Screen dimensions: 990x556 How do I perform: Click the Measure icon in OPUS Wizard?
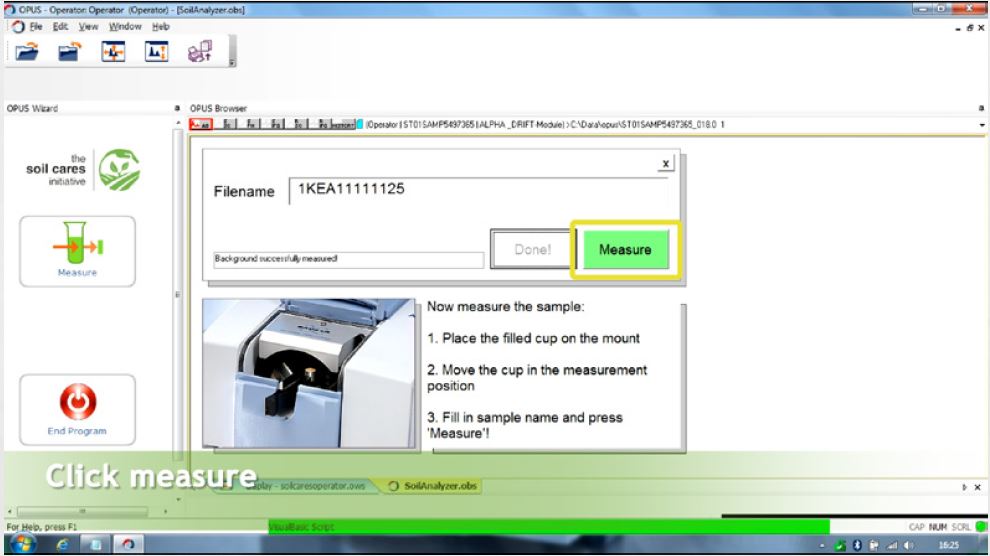click(x=77, y=251)
